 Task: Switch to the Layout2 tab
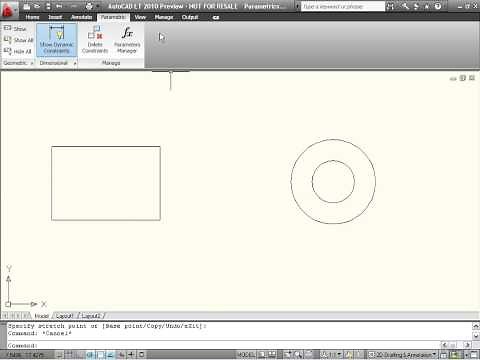pyautogui.click(x=91, y=316)
